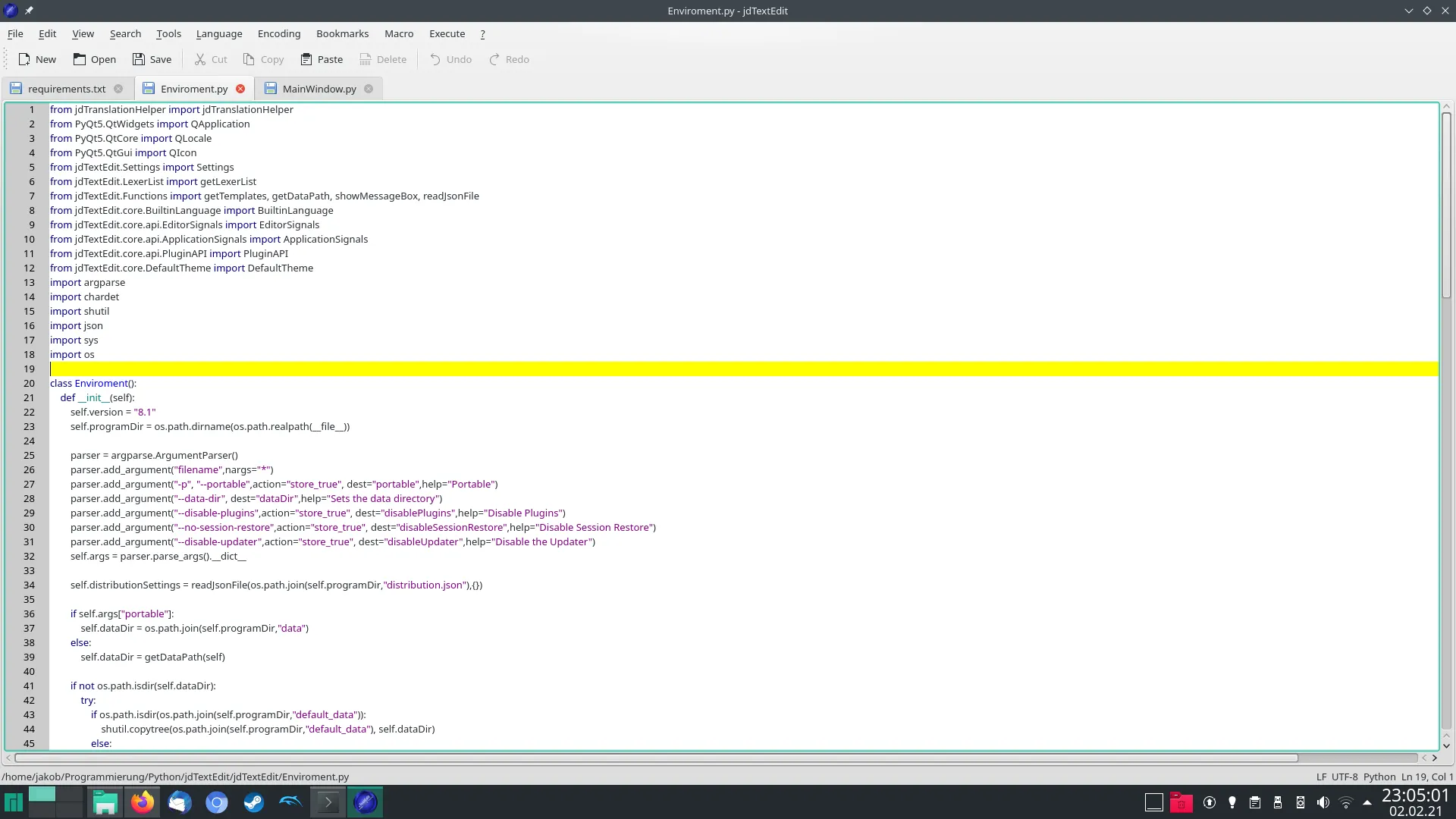Click the lightbulb tray icon
1456x819 pixels.
point(1232,802)
